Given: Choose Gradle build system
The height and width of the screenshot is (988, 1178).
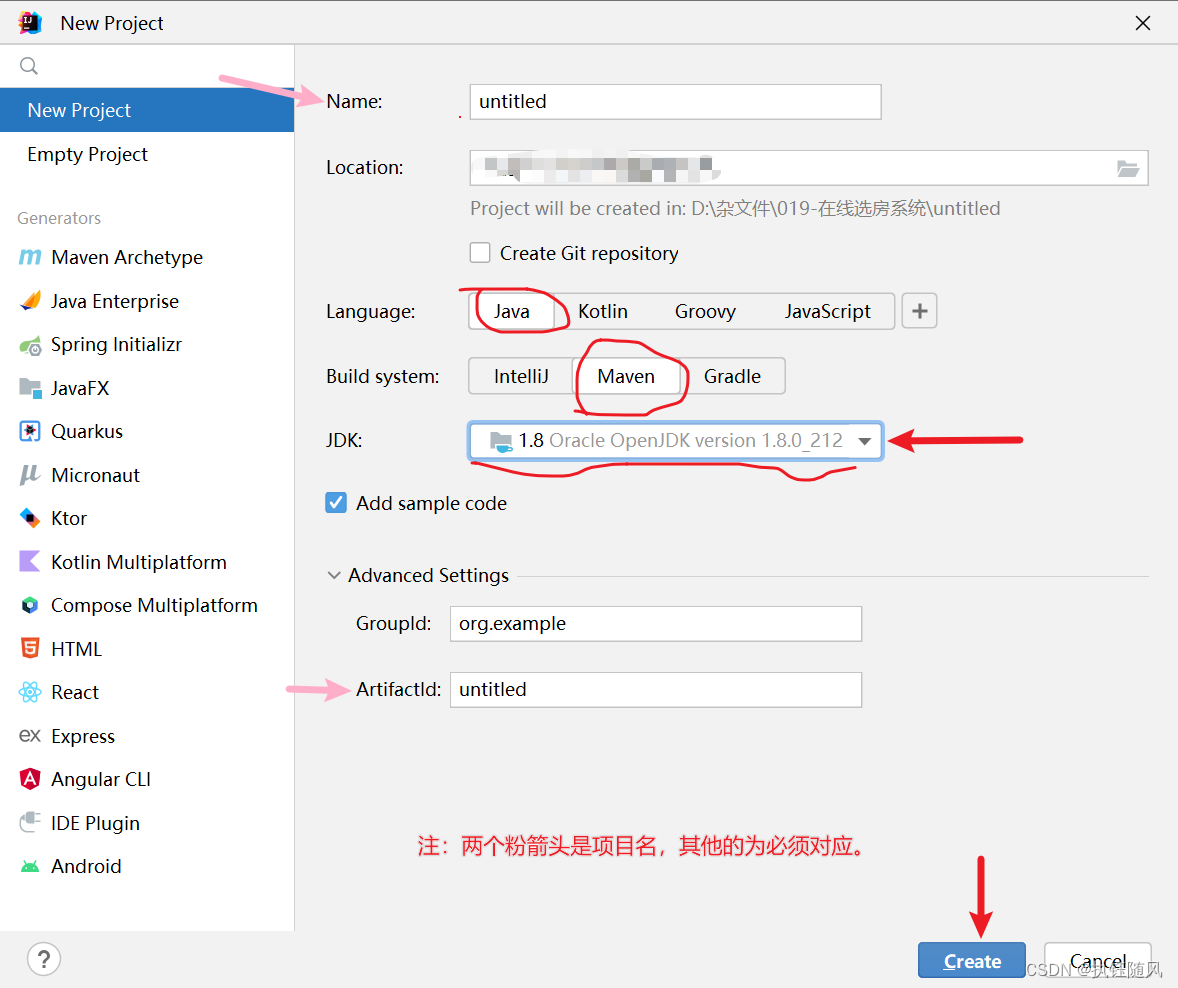Looking at the screenshot, I should [x=732, y=376].
